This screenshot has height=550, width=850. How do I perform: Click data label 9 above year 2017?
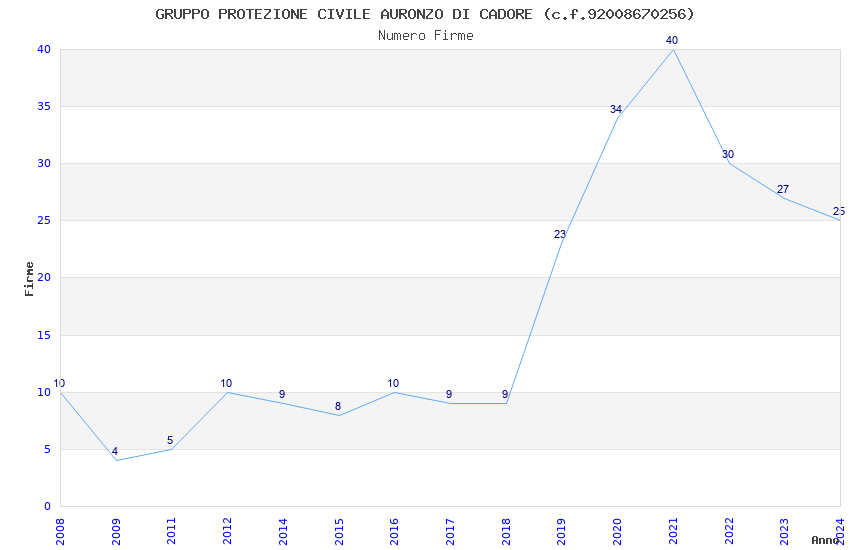coord(449,394)
